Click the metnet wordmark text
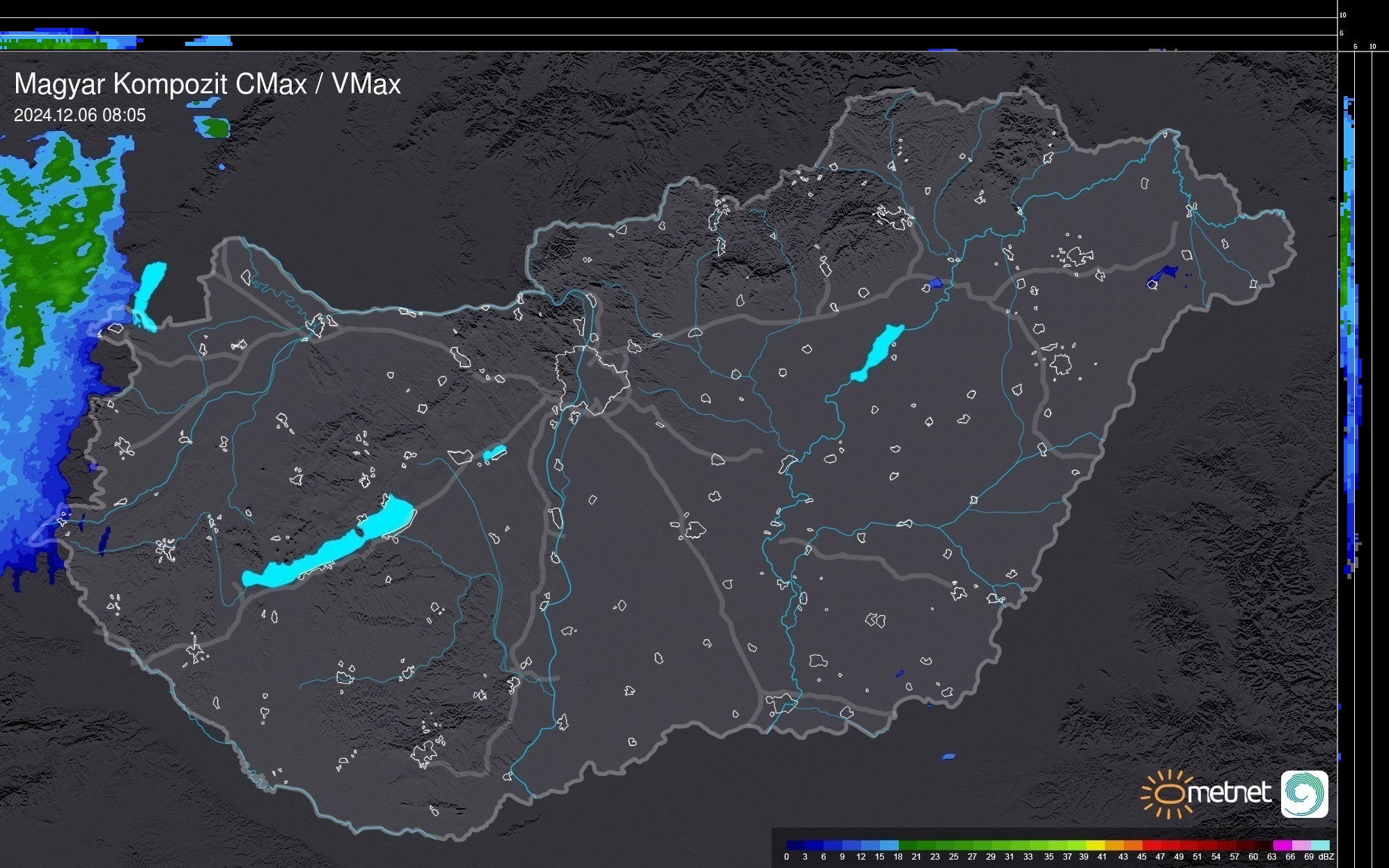This screenshot has width=1389, height=868. click(x=1229, y=793)
